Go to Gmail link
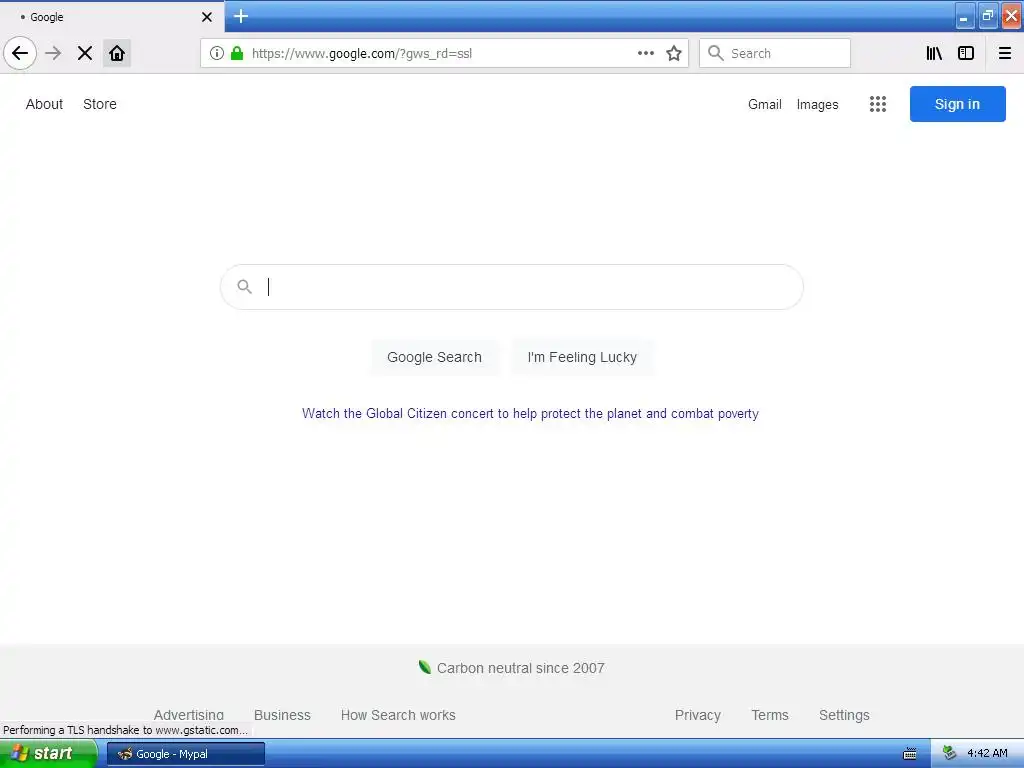 click(765, 104)
